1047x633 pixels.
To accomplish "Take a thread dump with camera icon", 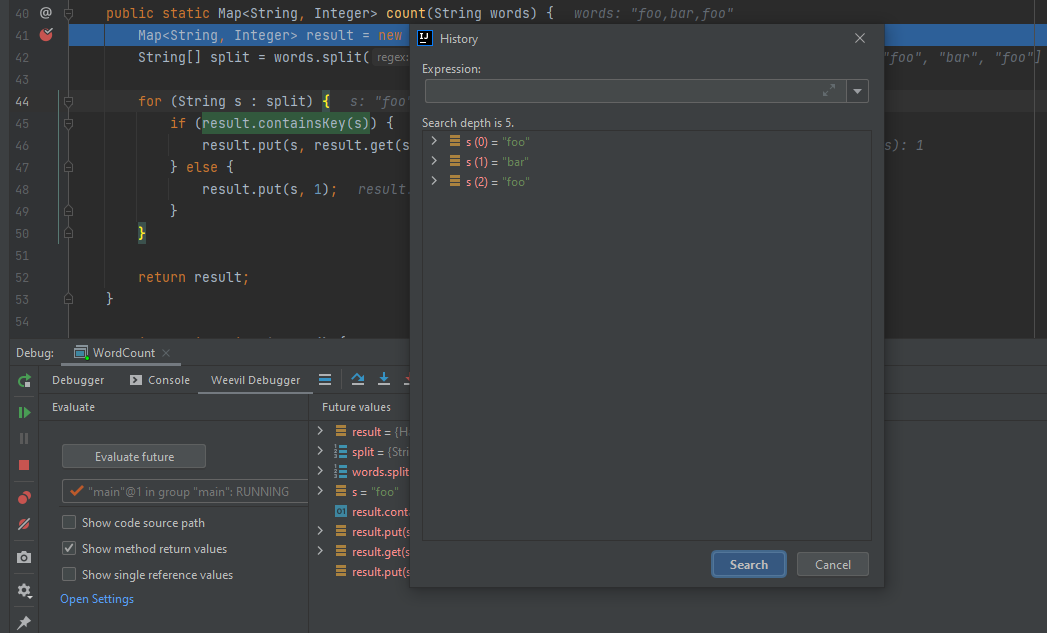I will pos(24,558).
